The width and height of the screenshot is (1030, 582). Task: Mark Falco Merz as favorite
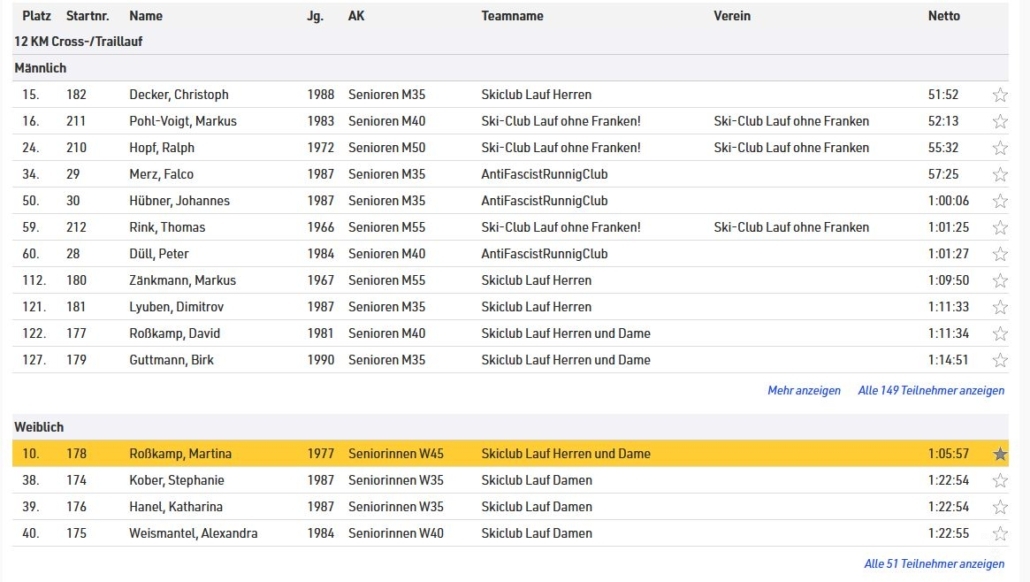pyautogui.click(x=999, y=175)
